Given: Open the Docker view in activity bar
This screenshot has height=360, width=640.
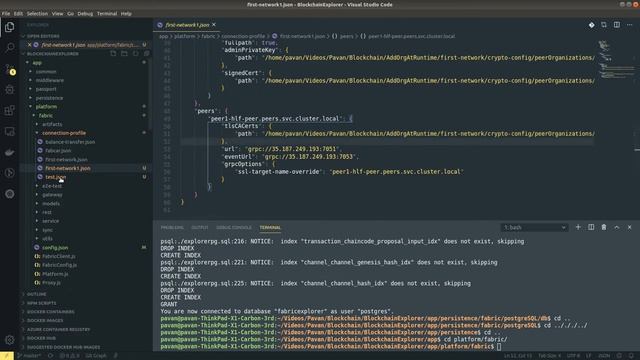Looking at the screenshot, I should (9, 152).
